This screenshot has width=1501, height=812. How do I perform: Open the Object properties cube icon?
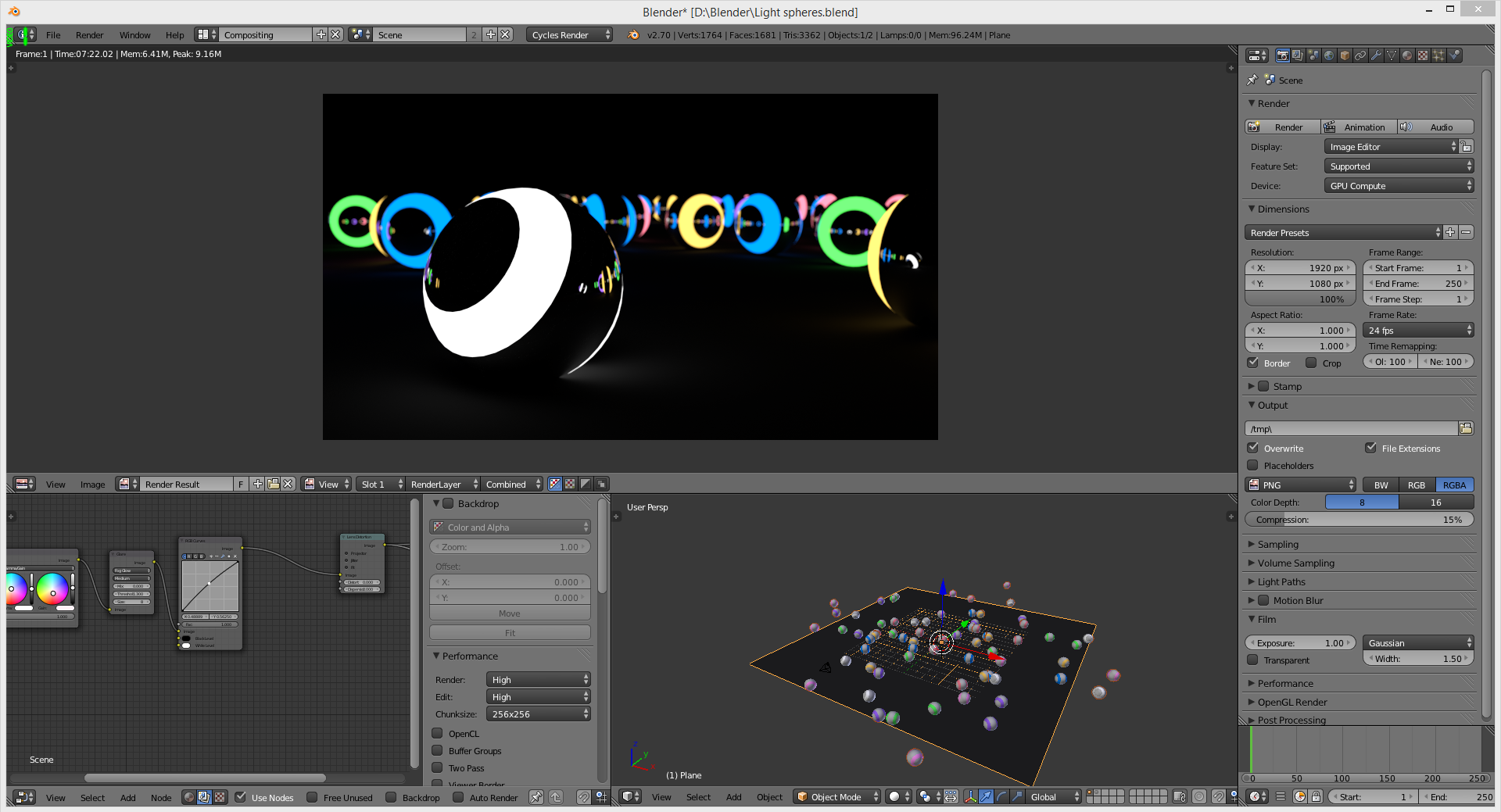pos(1345,55)
